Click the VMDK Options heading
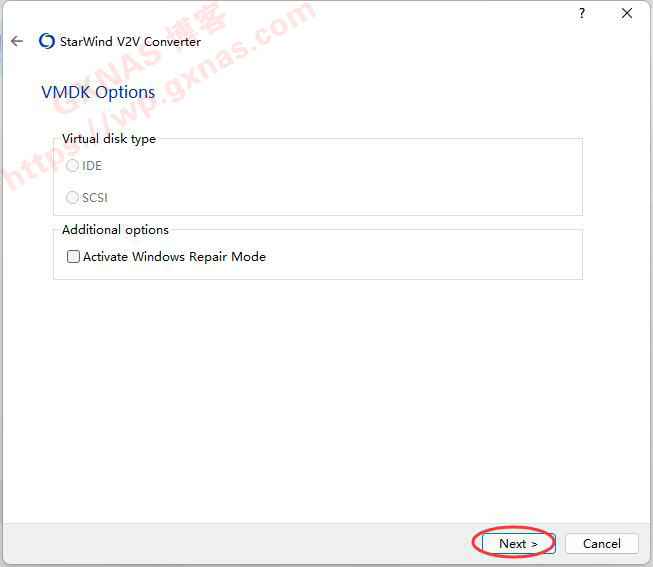 (98, 92)
